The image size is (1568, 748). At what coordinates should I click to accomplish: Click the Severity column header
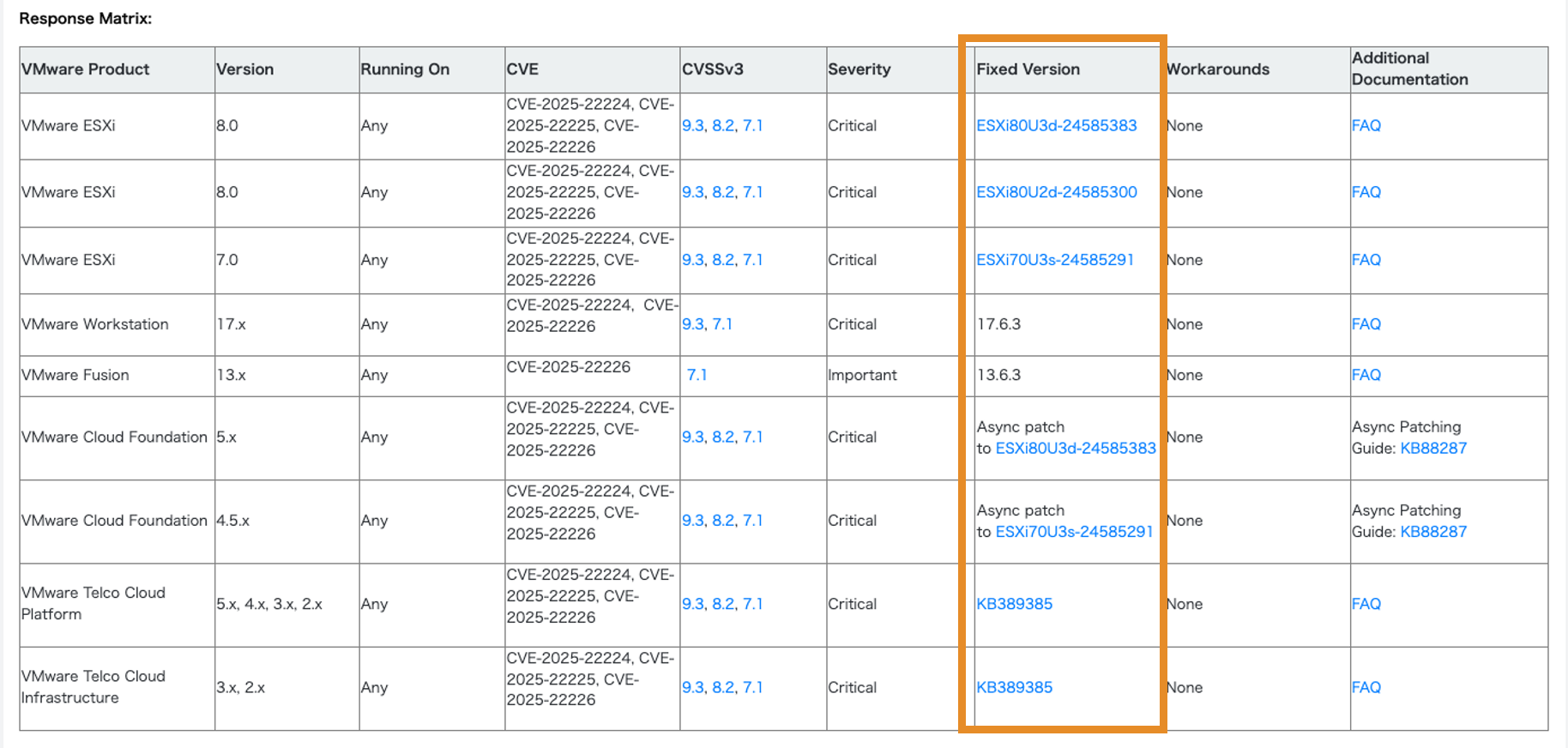click(x=859, y=69)
